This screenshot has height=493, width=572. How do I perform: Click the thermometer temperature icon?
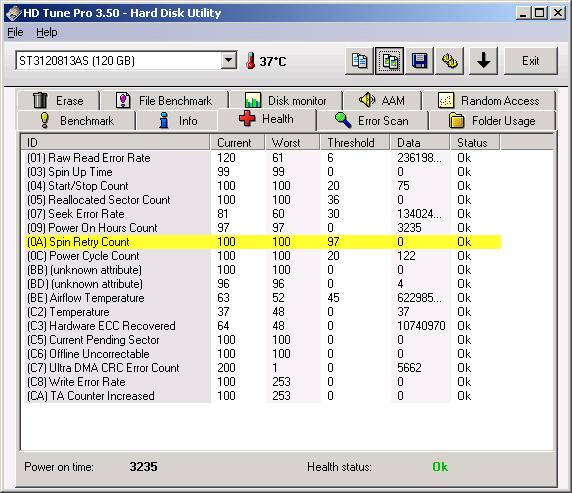pyautogui.click(x=250, y=61)
